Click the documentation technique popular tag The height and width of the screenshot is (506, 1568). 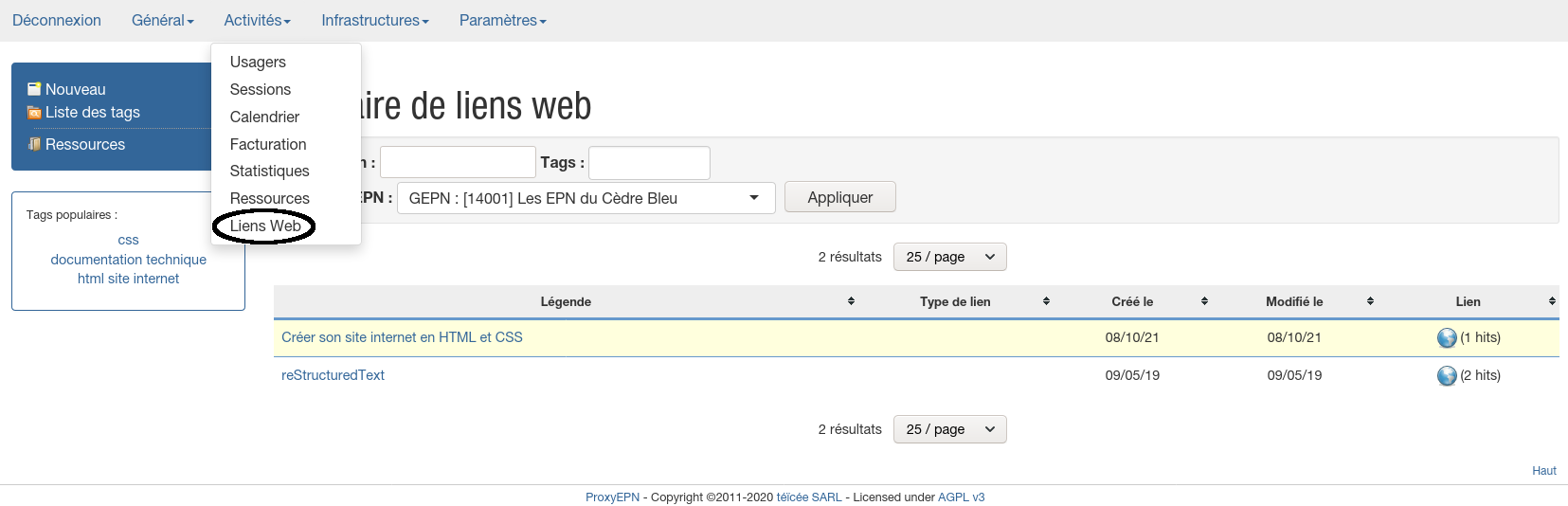pos(129,260)
